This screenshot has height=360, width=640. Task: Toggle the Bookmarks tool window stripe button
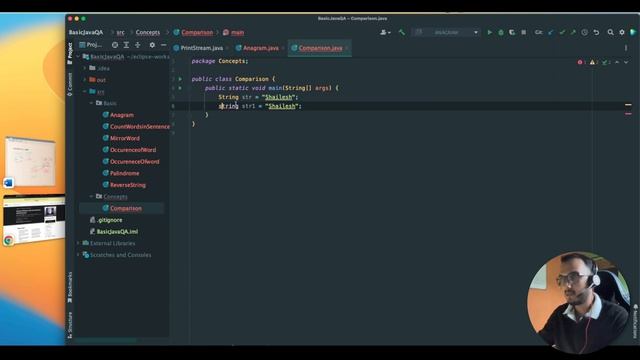70,287
